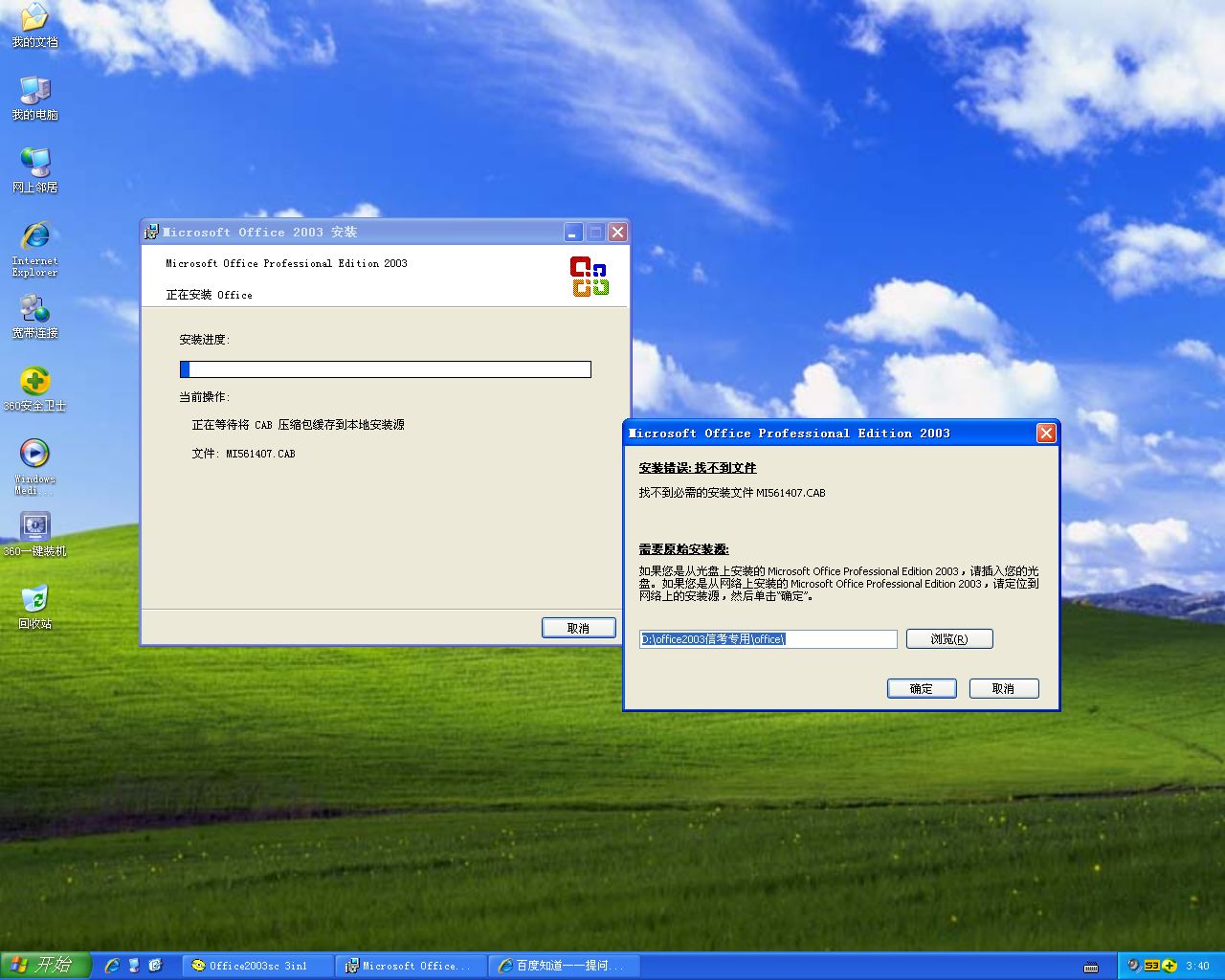Click Microsoft Office Professional Edition 2003 header text

point(287,263)
